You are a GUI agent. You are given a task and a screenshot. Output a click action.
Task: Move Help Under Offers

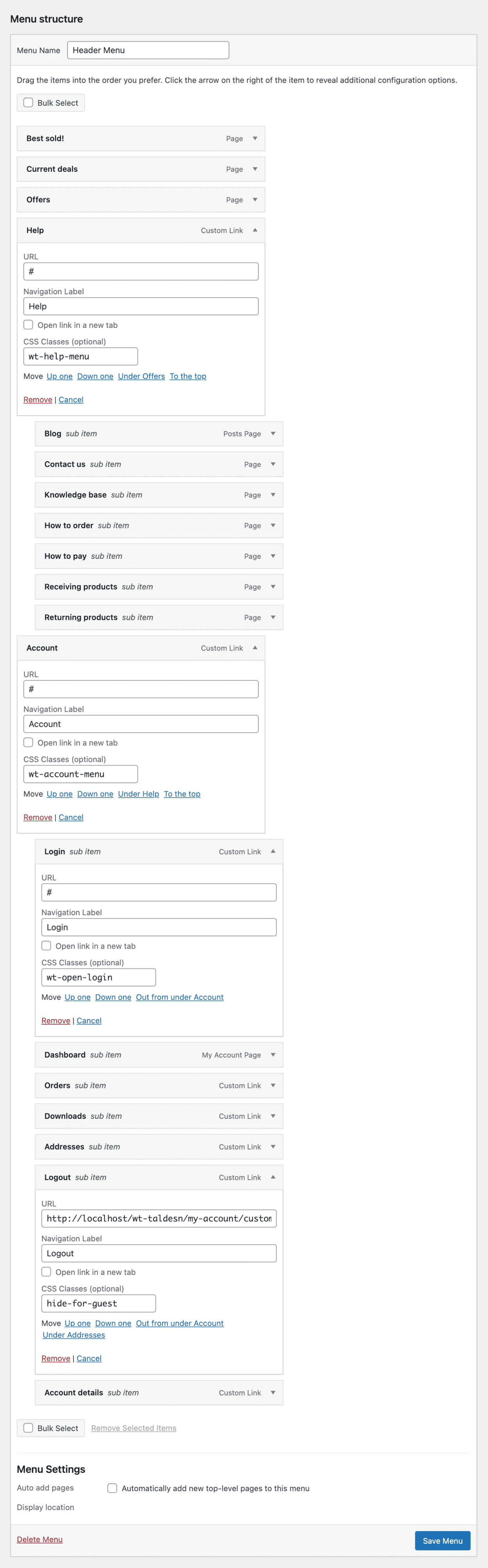141,376
